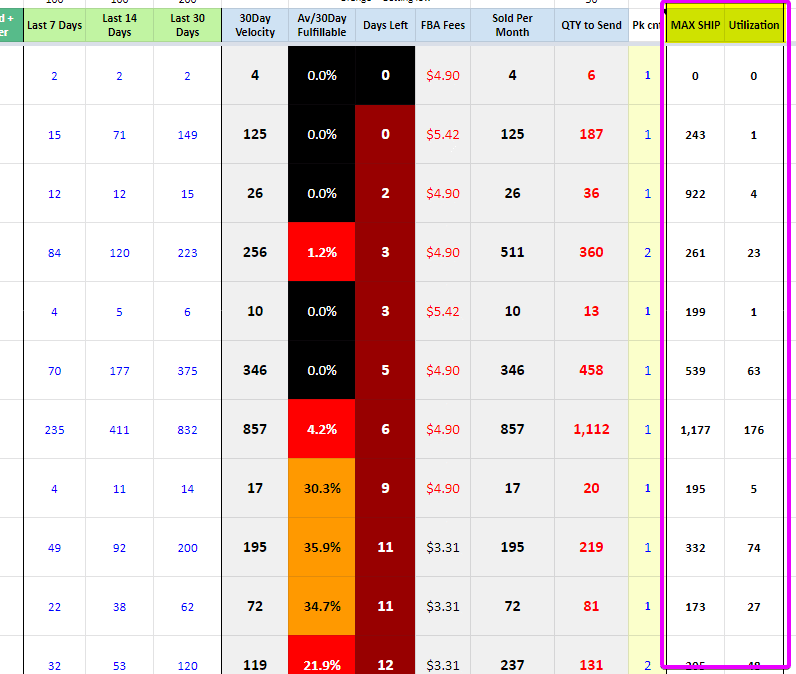Select the Days Left cell showing 5

tap(385, 370)
